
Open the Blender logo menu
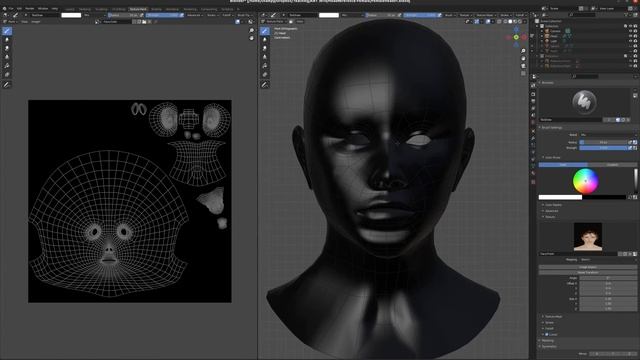click(x=4, y=9)
